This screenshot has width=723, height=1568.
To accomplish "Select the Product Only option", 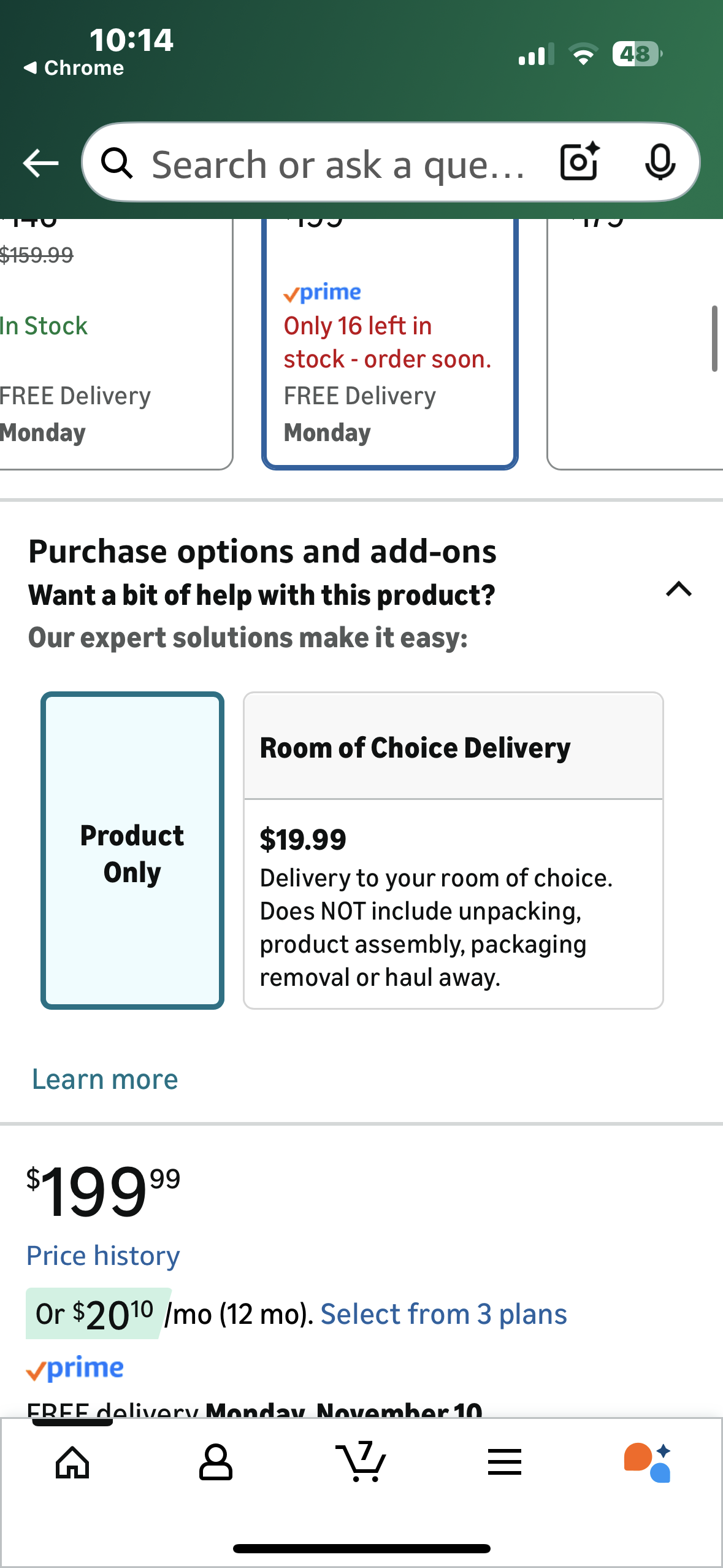I will pos(132,851).
